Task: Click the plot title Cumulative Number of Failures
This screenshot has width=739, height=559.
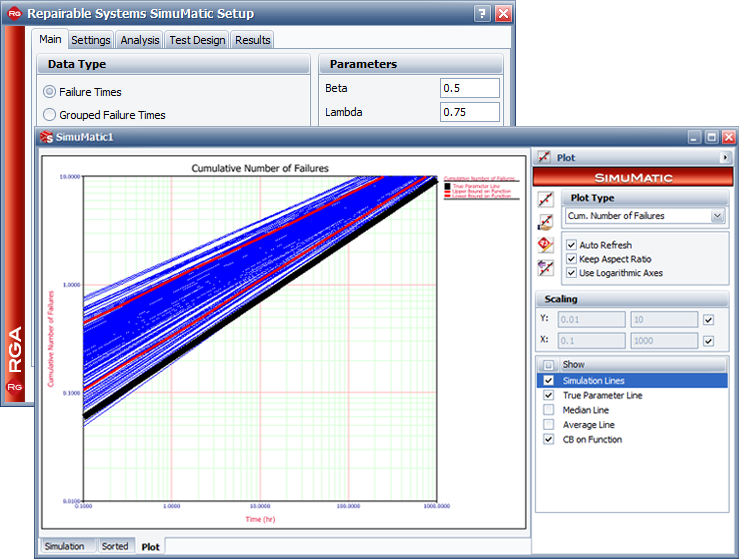Action: pyautogui.click(x=260, y=168)
